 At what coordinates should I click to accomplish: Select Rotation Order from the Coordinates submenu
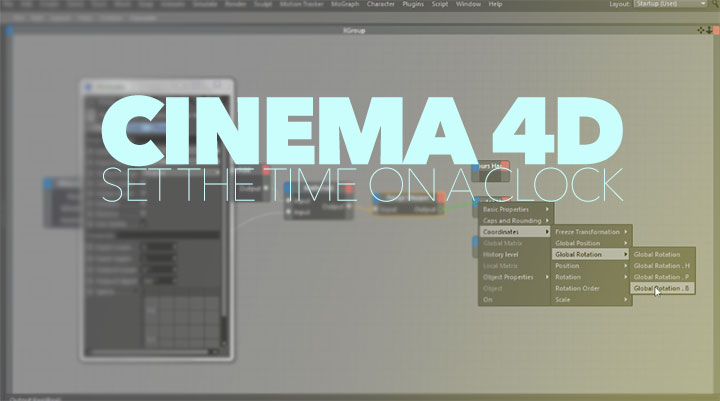pyautogui.click(x=591, y=288)
